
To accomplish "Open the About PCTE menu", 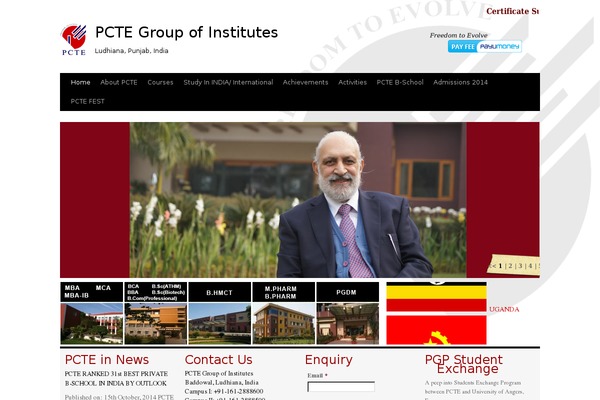I will point(119,82).
